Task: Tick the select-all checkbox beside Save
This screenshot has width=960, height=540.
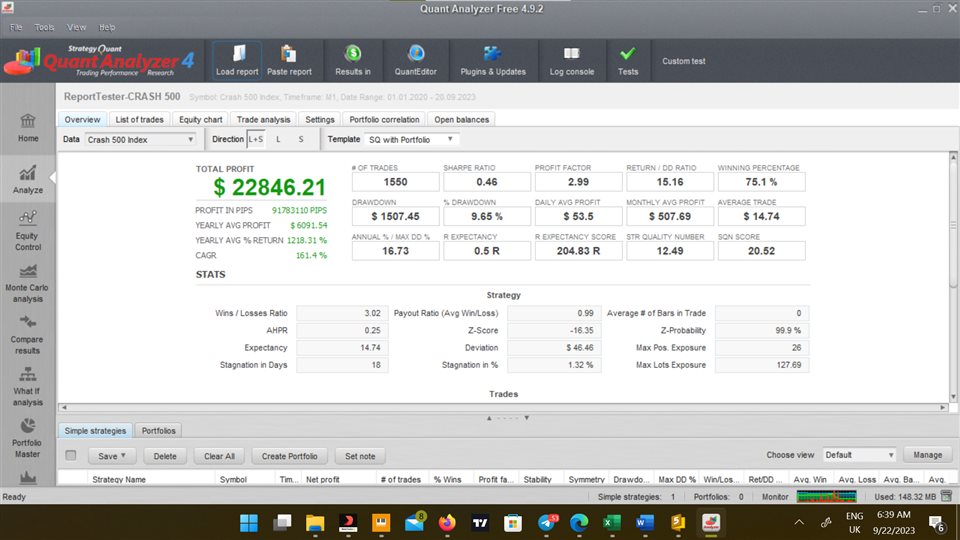Action: pos(70,456)
